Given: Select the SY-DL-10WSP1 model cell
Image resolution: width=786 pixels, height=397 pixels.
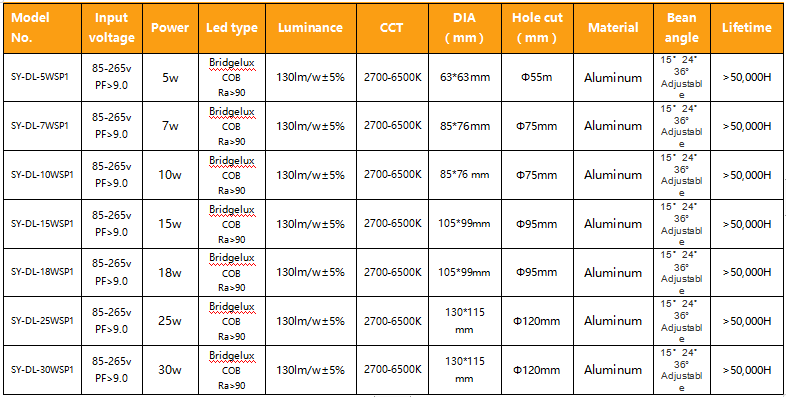Looking at the screenshot, I should click(x=42, y=175).
